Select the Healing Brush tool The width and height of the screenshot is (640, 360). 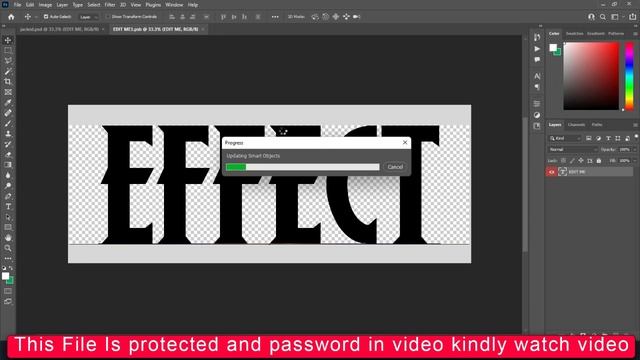8,113
